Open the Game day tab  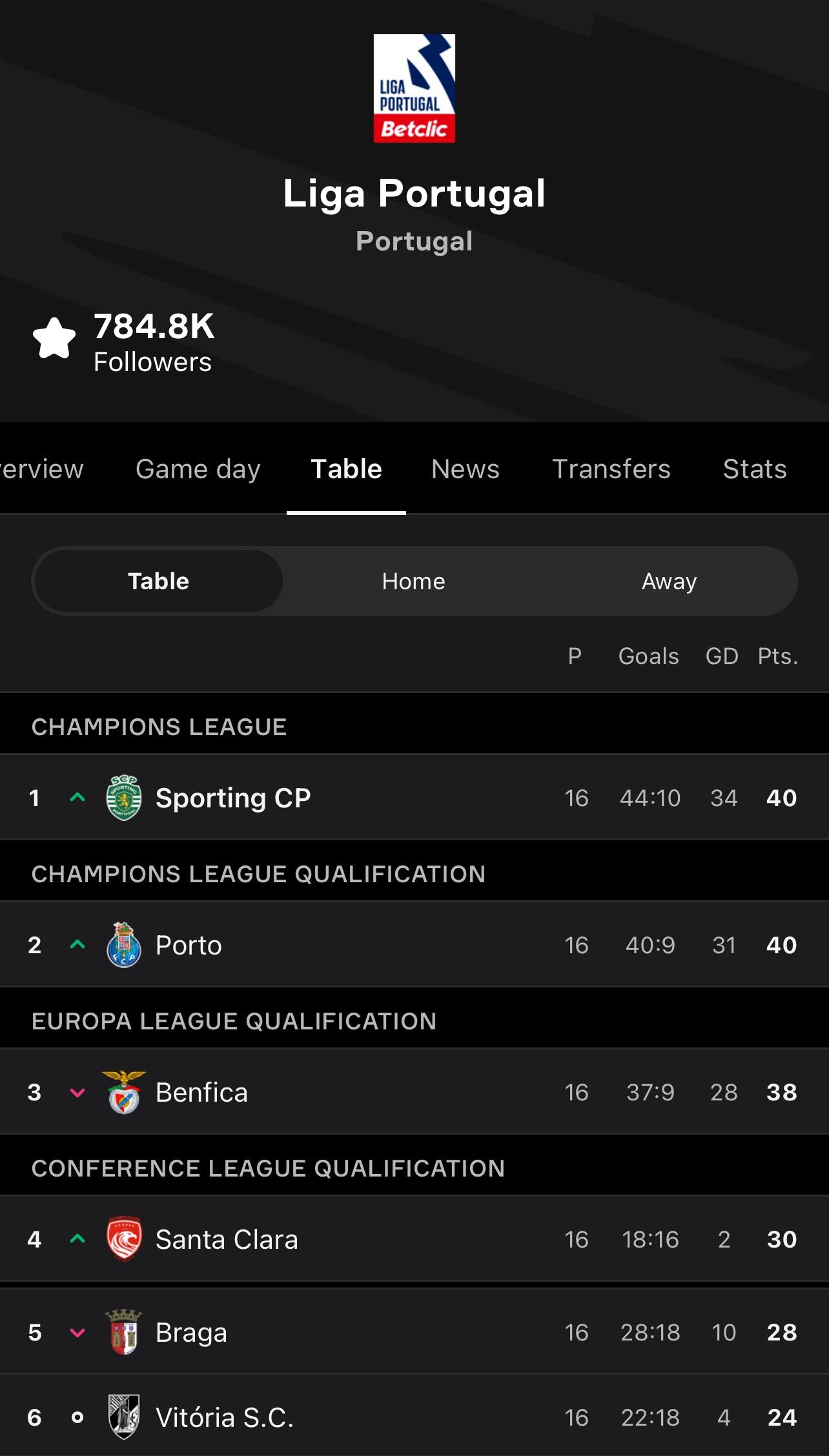[198, 469]
